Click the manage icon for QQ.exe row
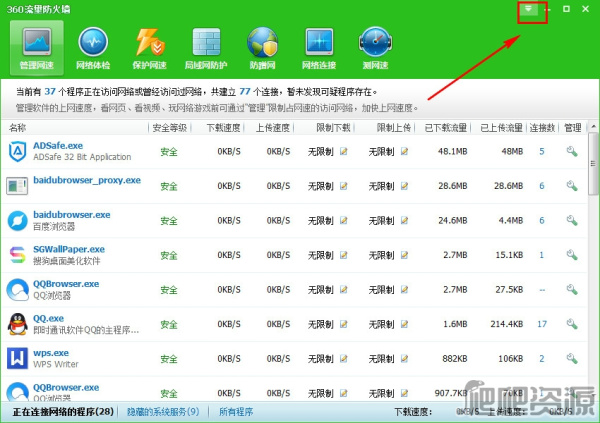This screenshot has width=600, height=423. pos(571,324)
